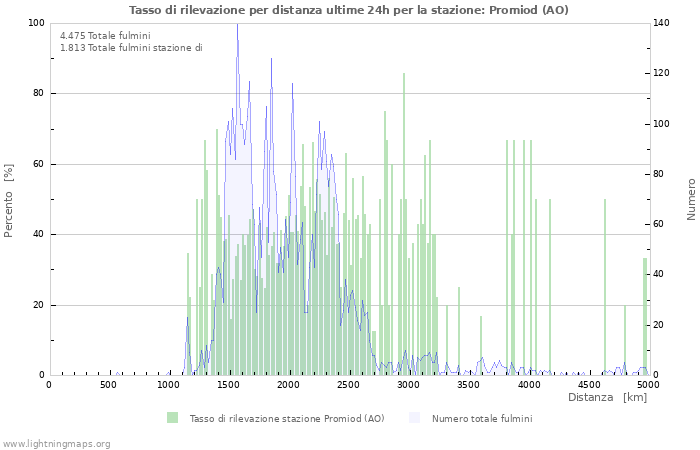Click the 100 tick label on percent axis
Image resolution: width=700 pixels, height=450 pixels.
[35, 23]
